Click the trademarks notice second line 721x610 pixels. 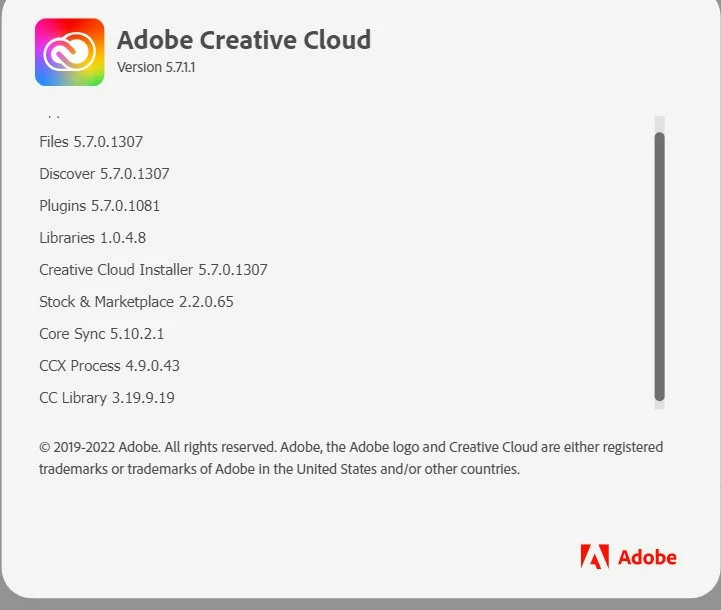280,469
